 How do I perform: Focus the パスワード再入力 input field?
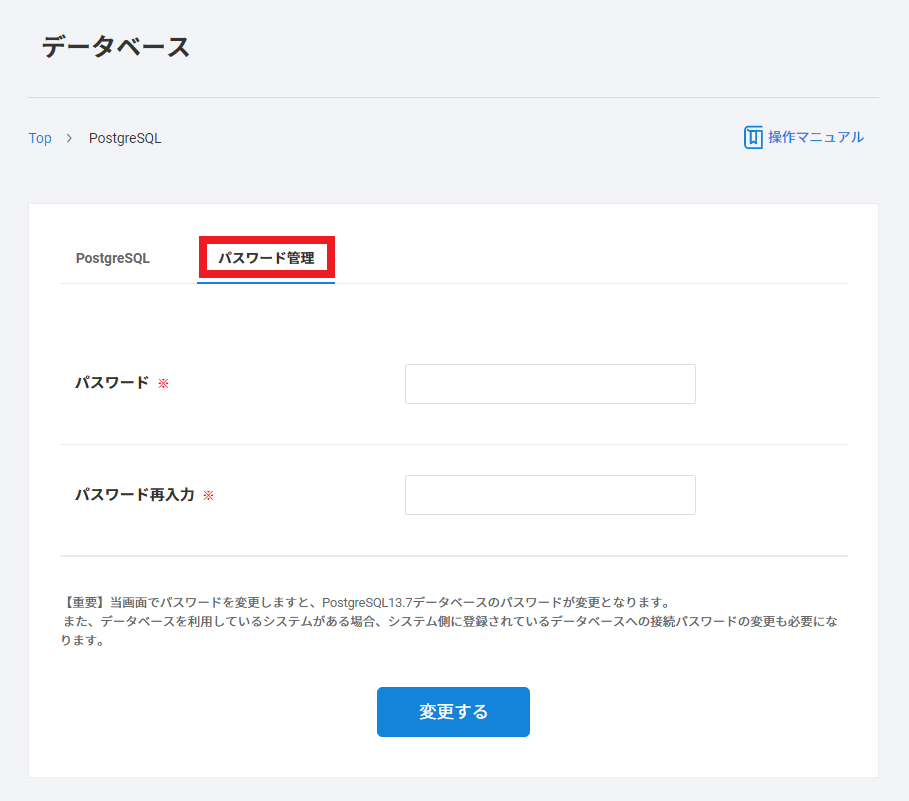tap(550, 495)
